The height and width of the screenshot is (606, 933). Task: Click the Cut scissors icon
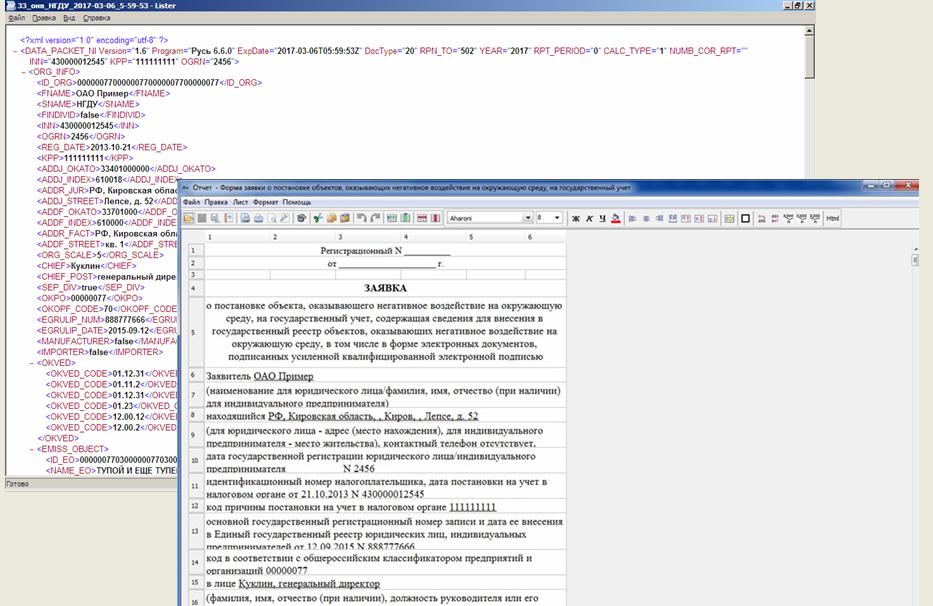(319, 218)
